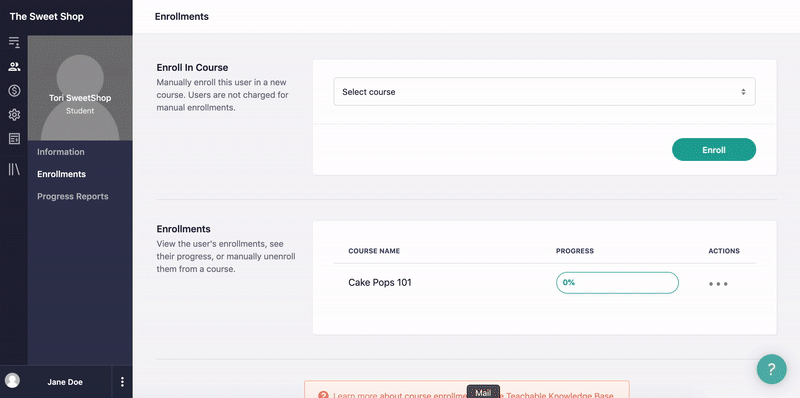Click the Cake Pops 101 progress bar
800x398 pixels.
click(617, 283)
